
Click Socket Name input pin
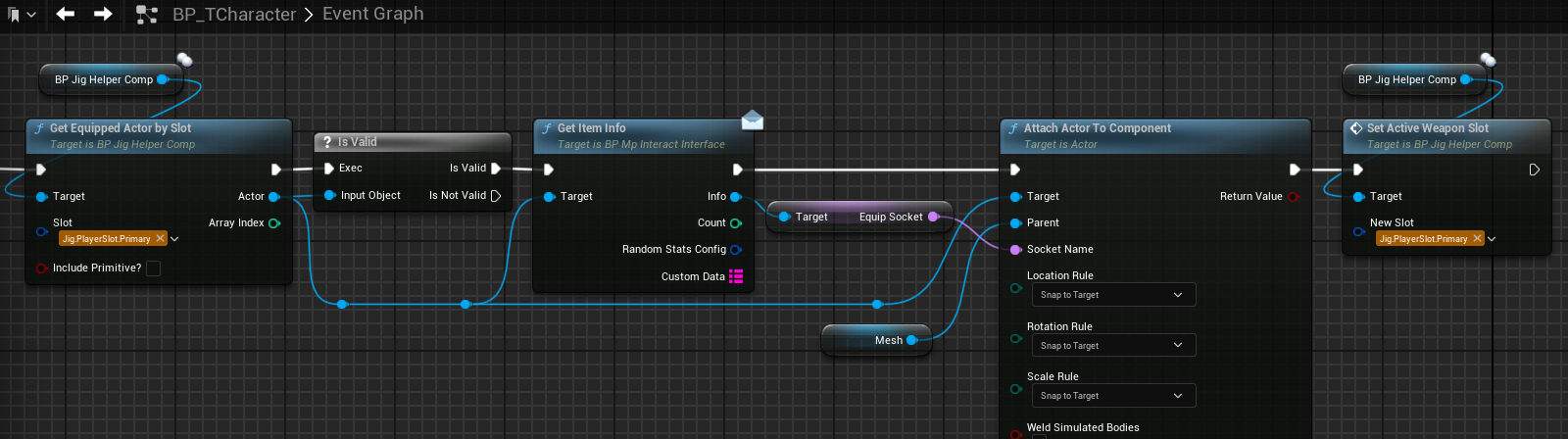tap(1015, 250)
